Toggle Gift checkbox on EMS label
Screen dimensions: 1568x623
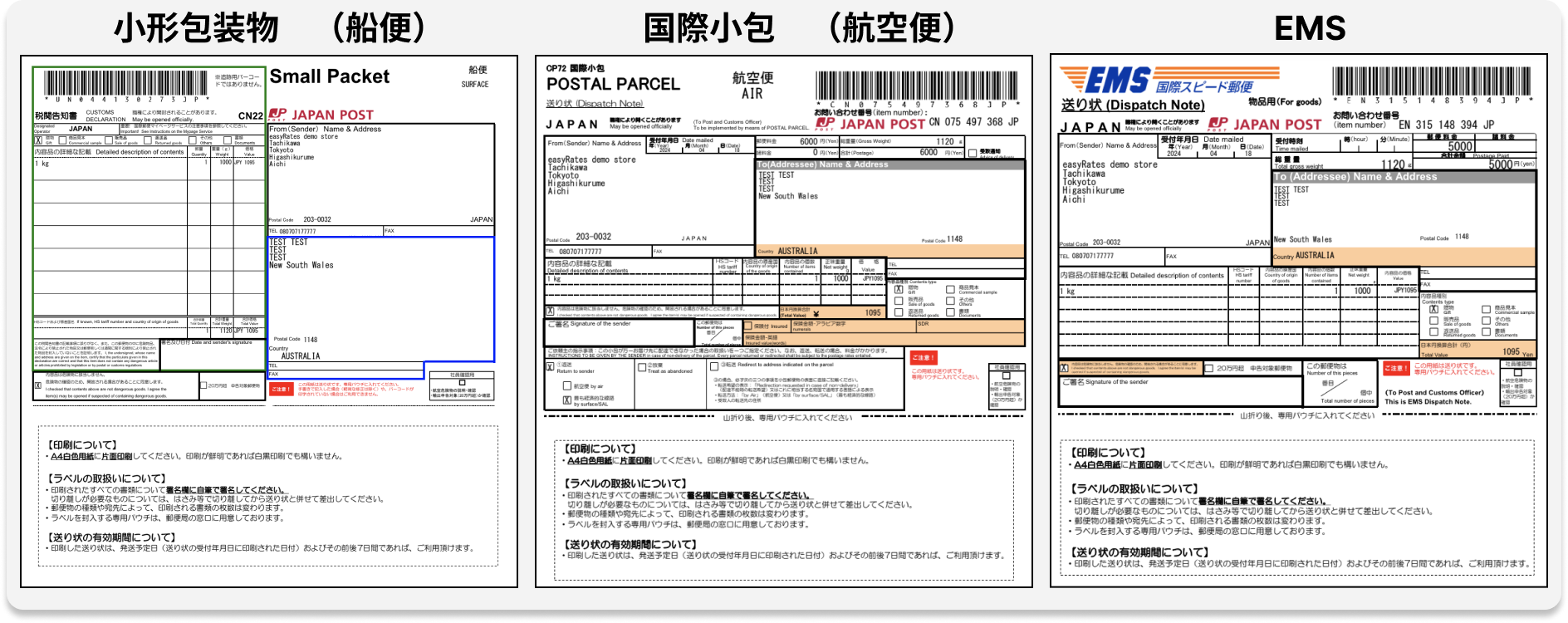pyautogui.click(x=1433, y=309)
